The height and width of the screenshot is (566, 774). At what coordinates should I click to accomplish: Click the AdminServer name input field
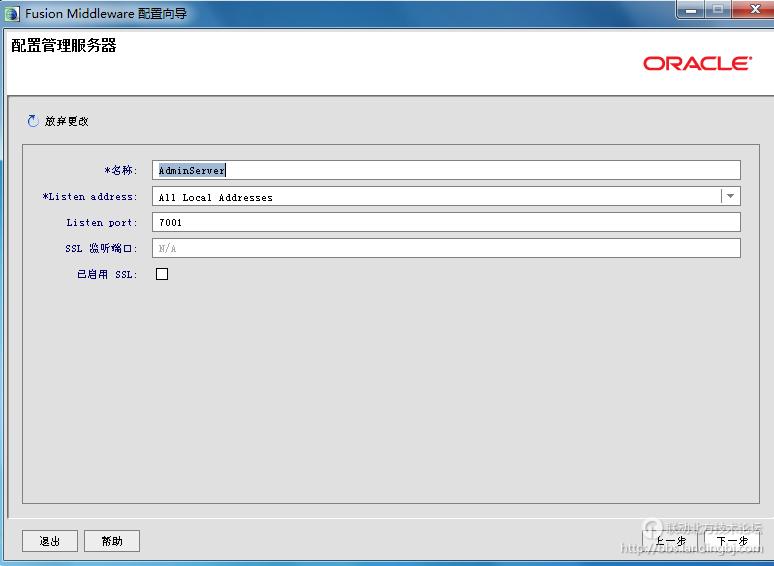click(x=446, y=171)
